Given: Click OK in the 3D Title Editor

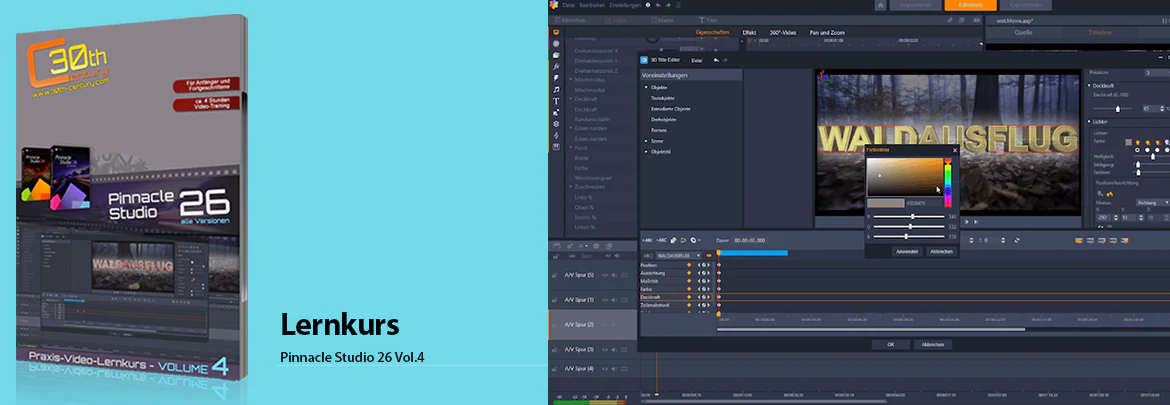Looking at the screenshot, I should pos(892,345).
